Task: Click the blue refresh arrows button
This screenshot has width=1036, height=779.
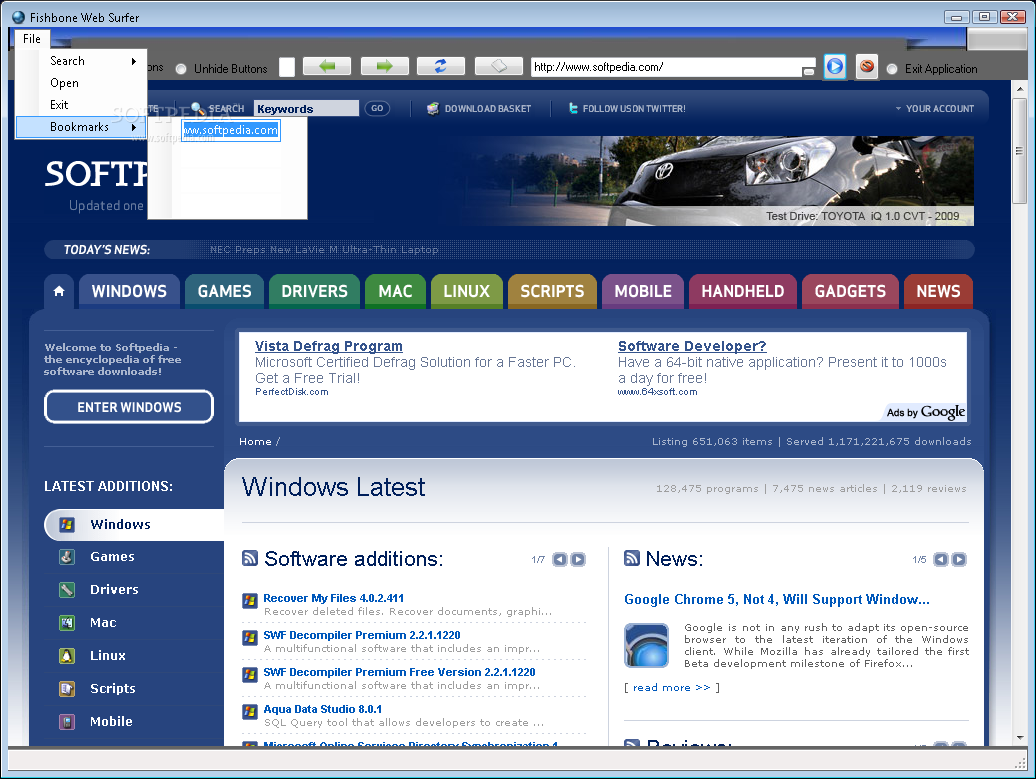Action: [441, 66]
